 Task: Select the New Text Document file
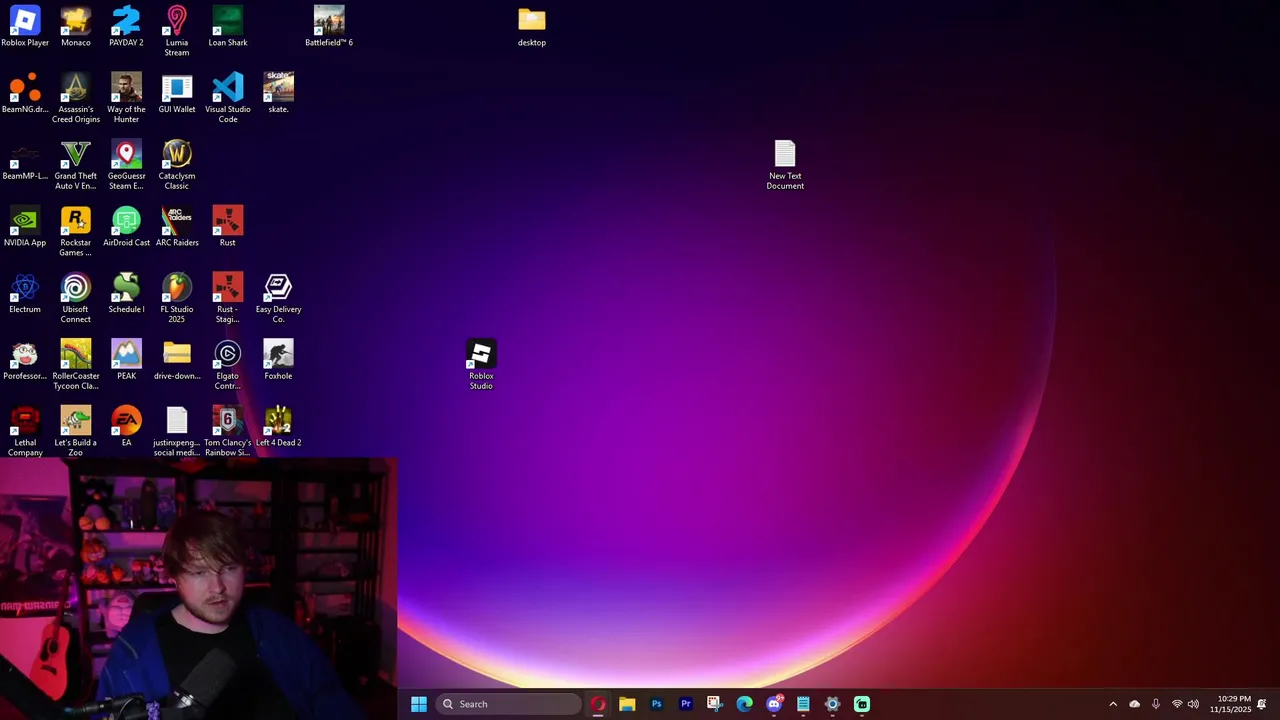[785, 165]
